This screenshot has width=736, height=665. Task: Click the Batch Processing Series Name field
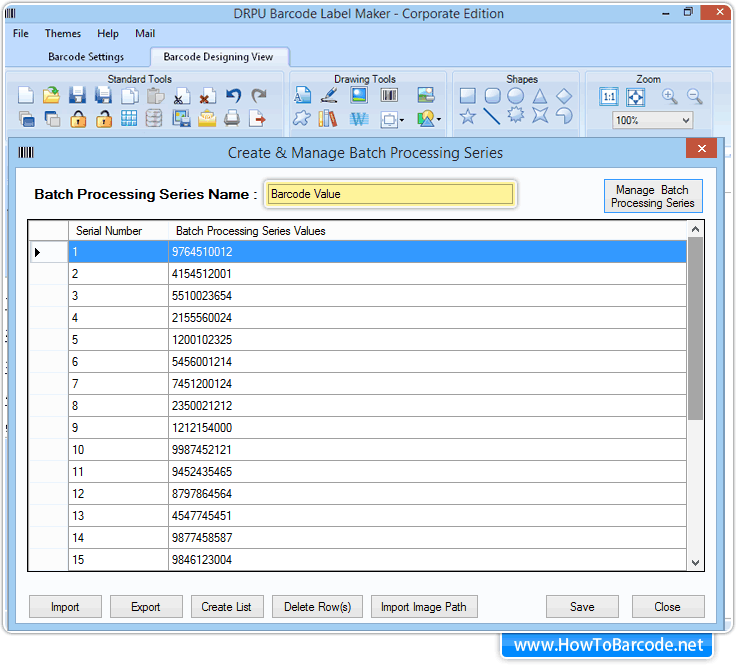[x=390, y=194]
